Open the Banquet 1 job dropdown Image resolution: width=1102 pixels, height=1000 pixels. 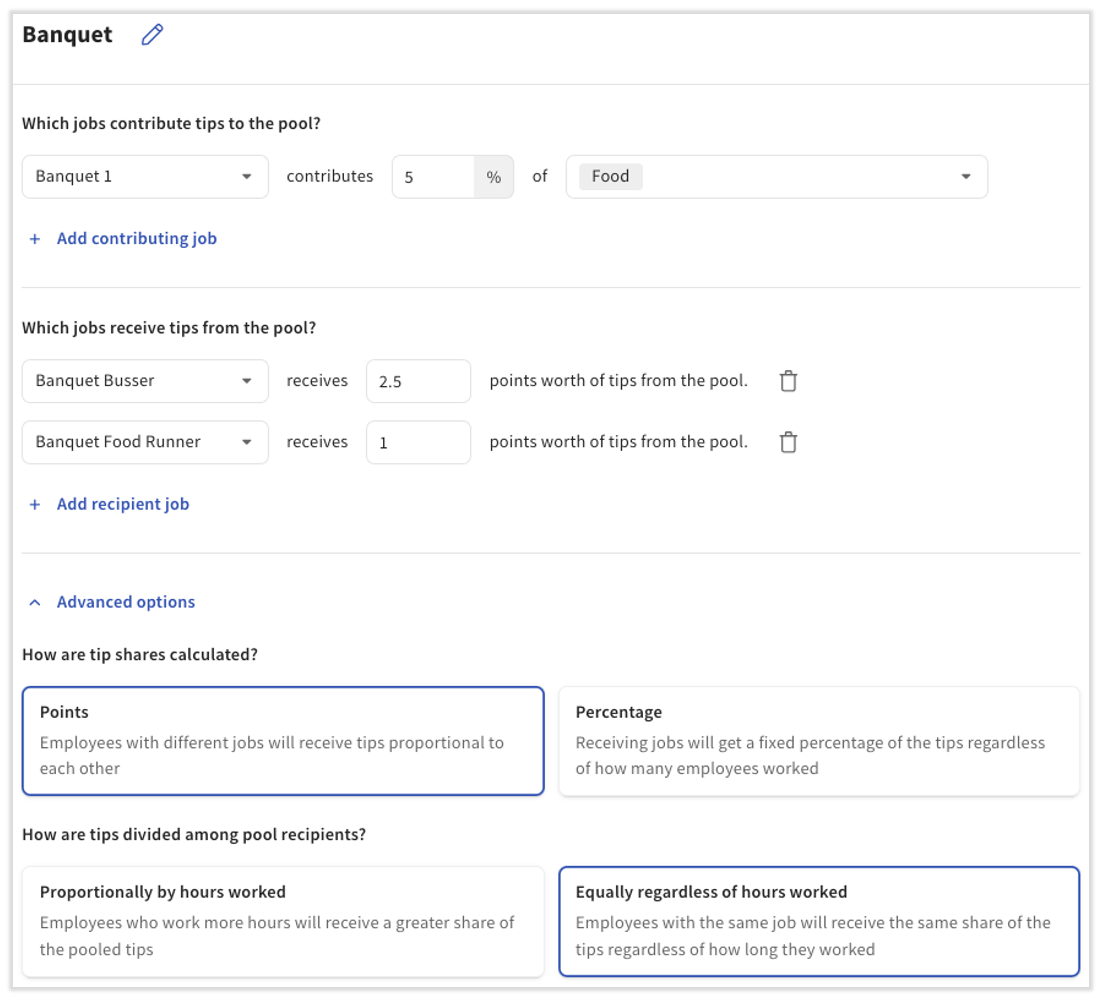[x=145, y=177]
